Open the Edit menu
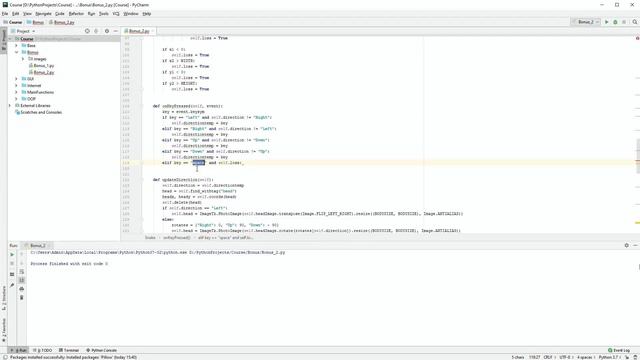This screenshot has width=640, height=360. 16,13
